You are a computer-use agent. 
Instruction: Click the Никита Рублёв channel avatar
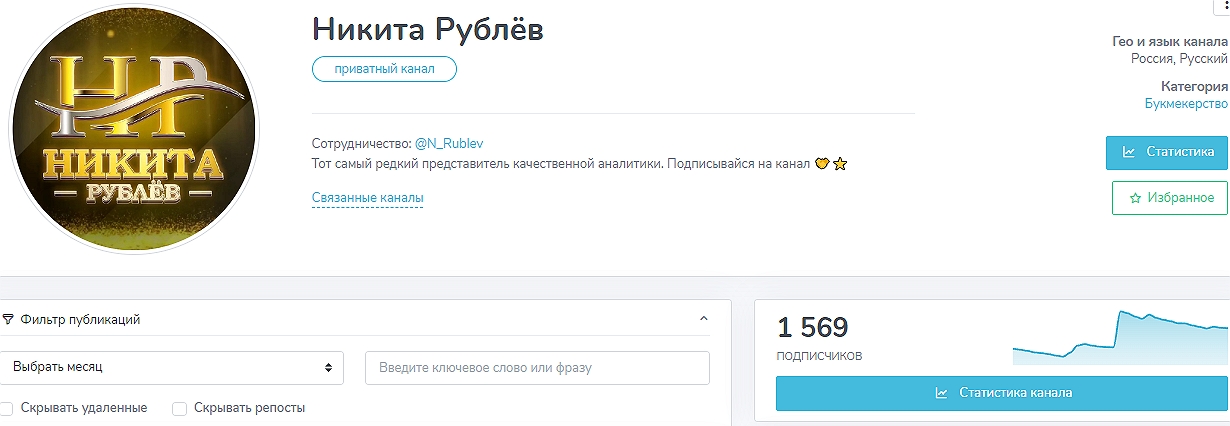tap(133, 129)
